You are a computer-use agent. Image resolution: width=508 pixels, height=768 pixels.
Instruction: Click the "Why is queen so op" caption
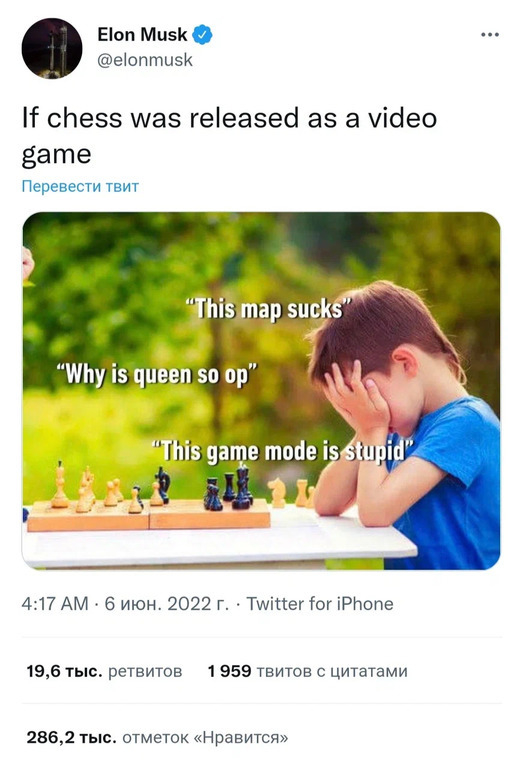tap(157, 375)
